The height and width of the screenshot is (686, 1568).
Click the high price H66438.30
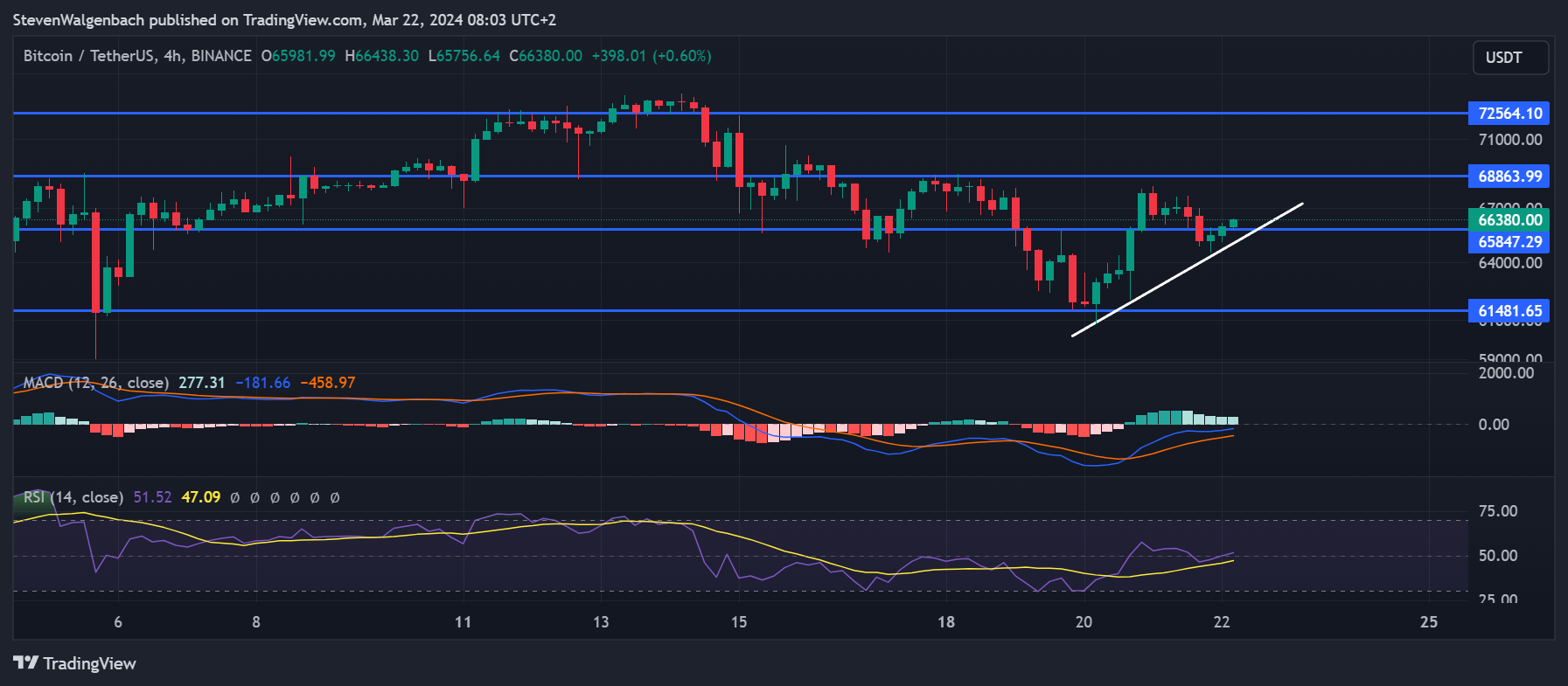pos(381,56)
